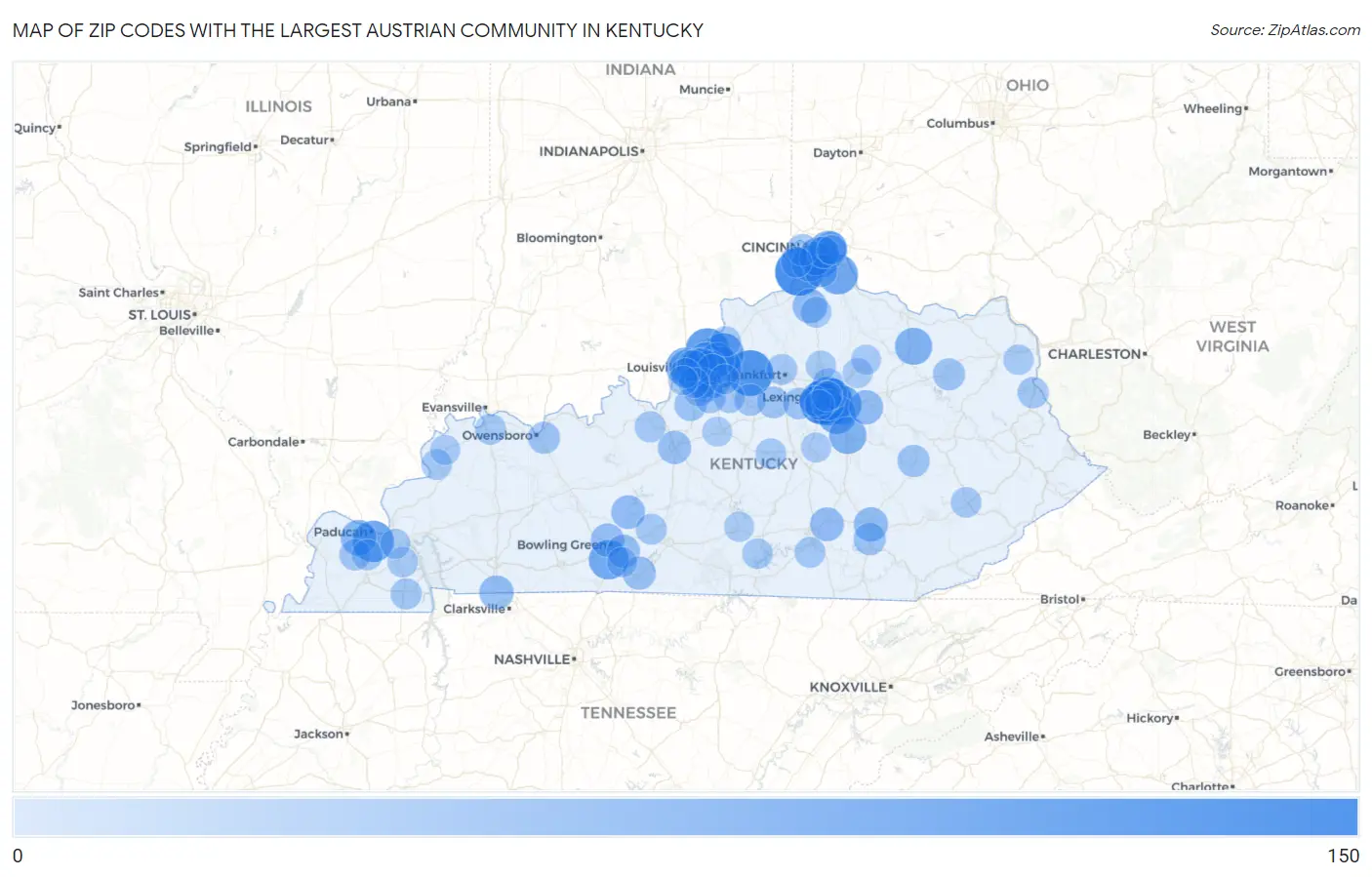The image size is (1372, 877).
Task: Click the CHARLESTON city label
Action: click(x=1095, y=354)
